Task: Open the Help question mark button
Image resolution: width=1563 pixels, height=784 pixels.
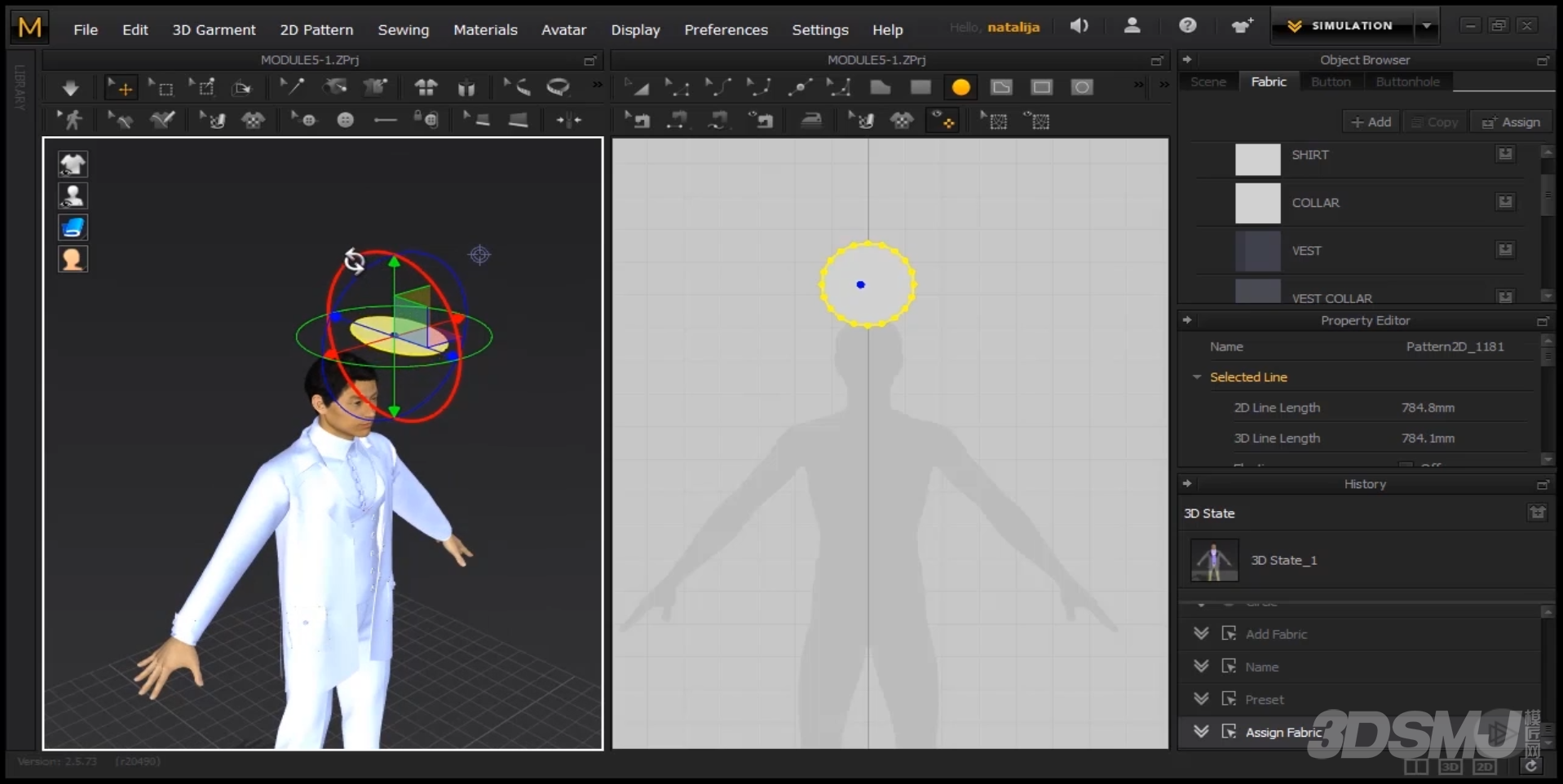Action: pyautogui.click(x=1187, y=26)
